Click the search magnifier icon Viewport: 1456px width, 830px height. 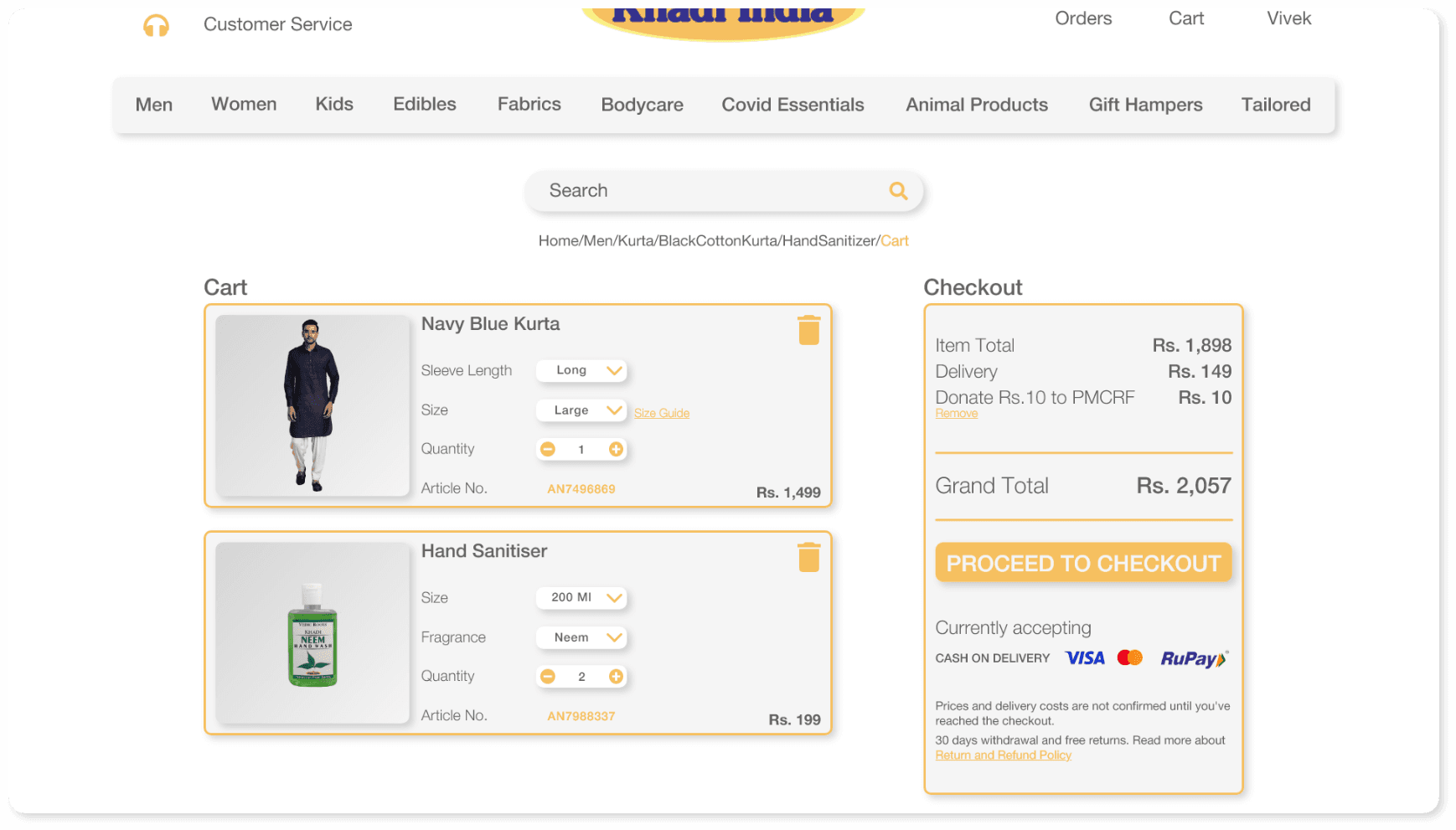pyautogui.click(x=898, y=191)
